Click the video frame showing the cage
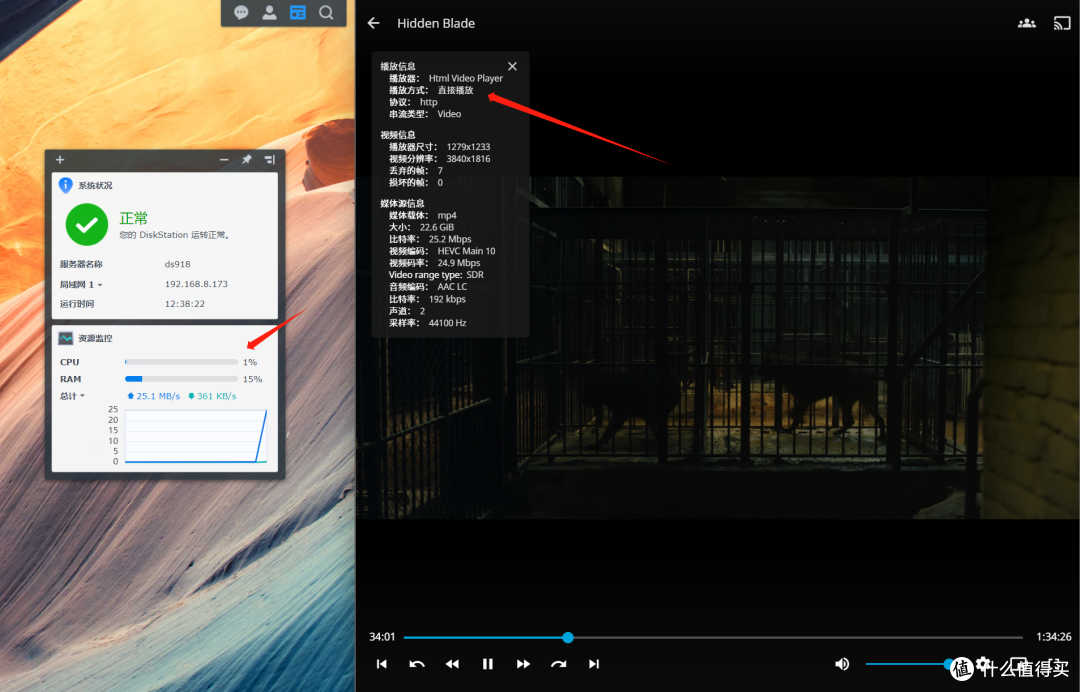This screenshot has height=692, width=1080. point(717,348)
